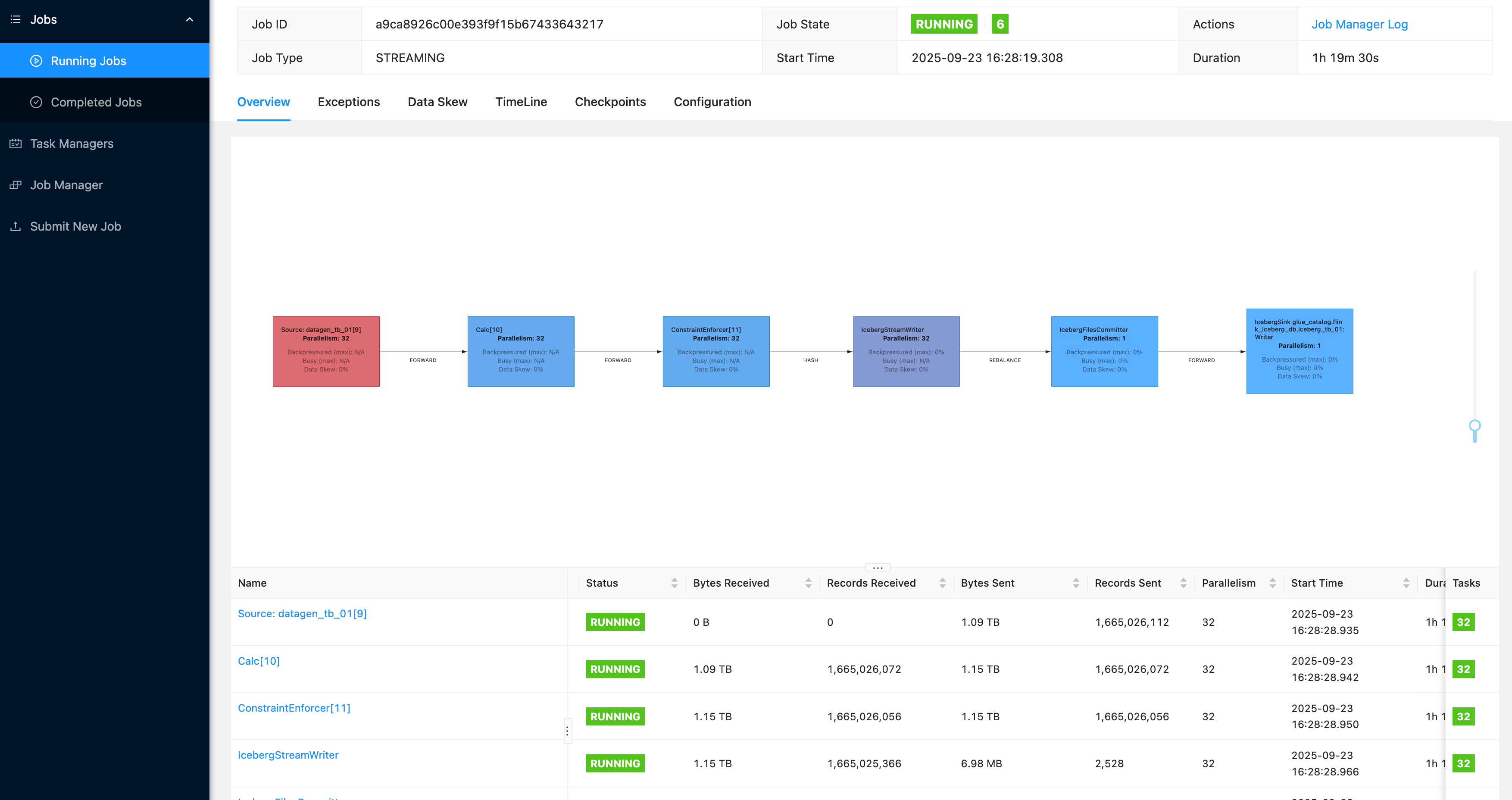Click the Submit New Job upload icon
The width and height of the screenshot is (1512, 800).
(16, 227)
